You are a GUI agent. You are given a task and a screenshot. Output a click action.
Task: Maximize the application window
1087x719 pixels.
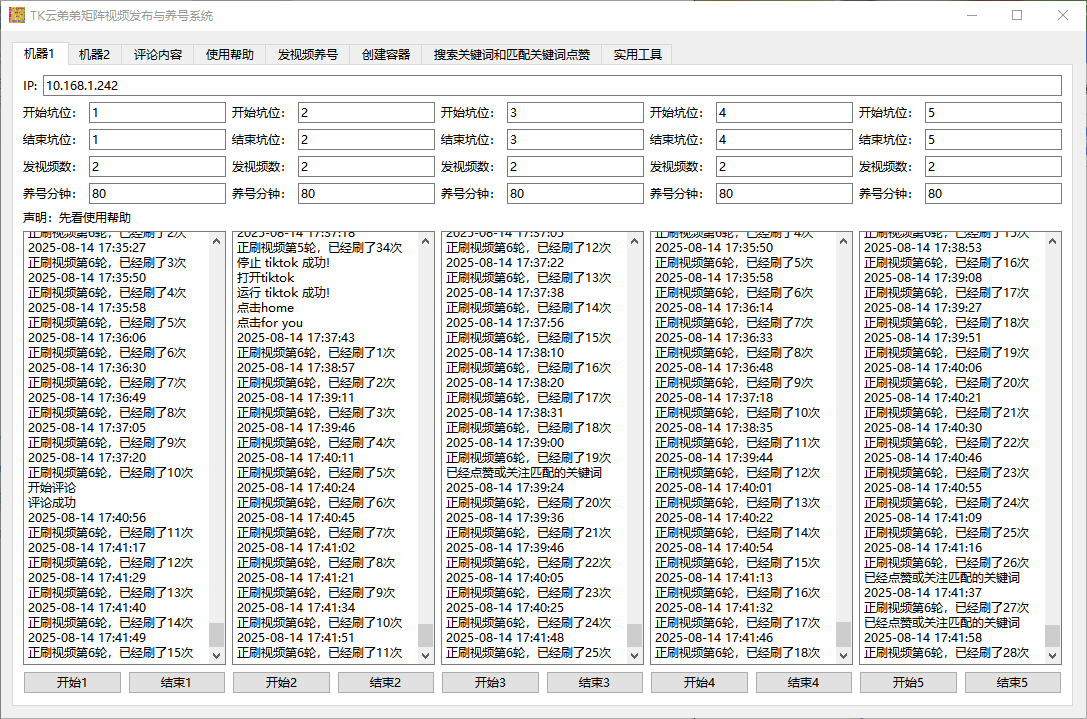point(1017,16)
